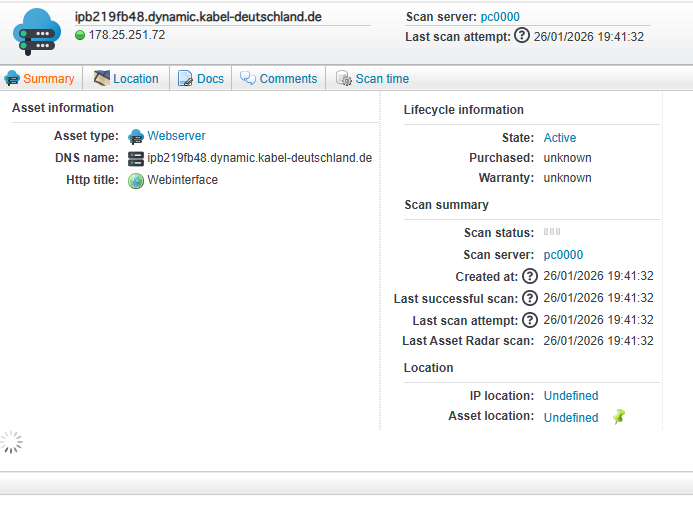Image resolution: width=693 pixels, height=523 pixels.
Task: Click help icon beside Last successful scan
Action: [x=529, y=298]
